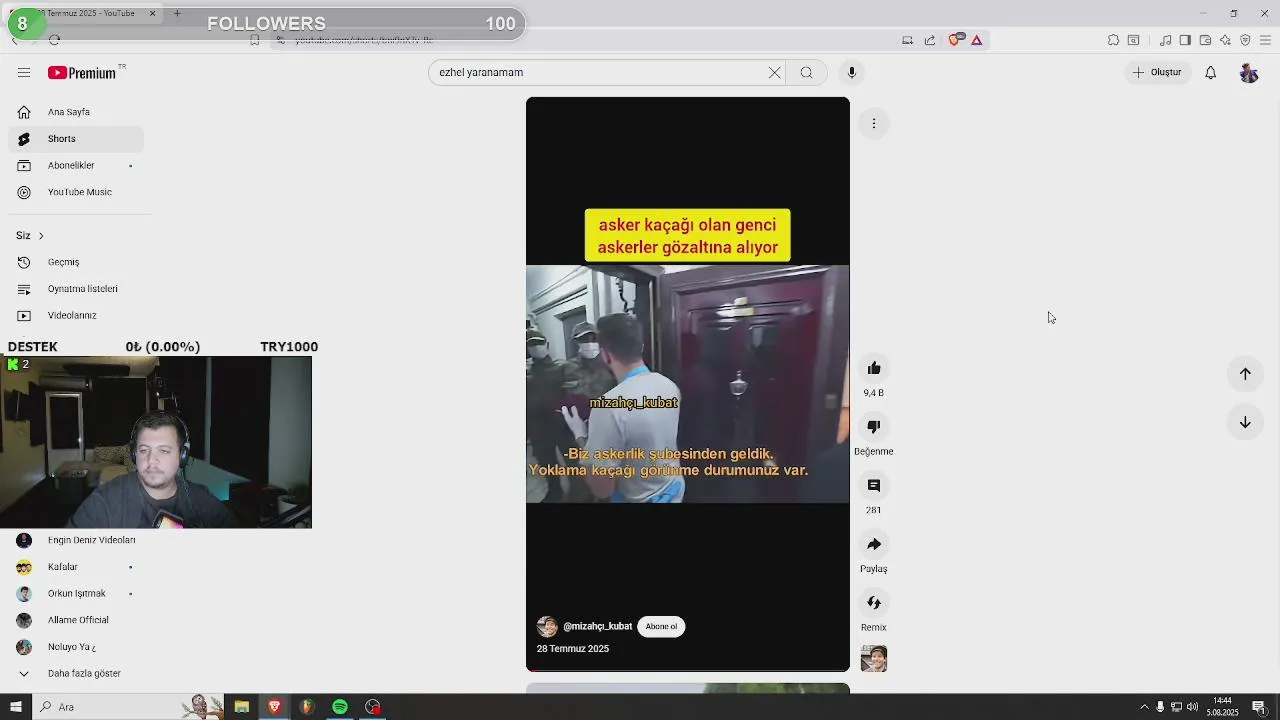Expand Daha fazla göster subscriptions list
This screenshot has height=720, width=1280.
click(x=75, y=673)
